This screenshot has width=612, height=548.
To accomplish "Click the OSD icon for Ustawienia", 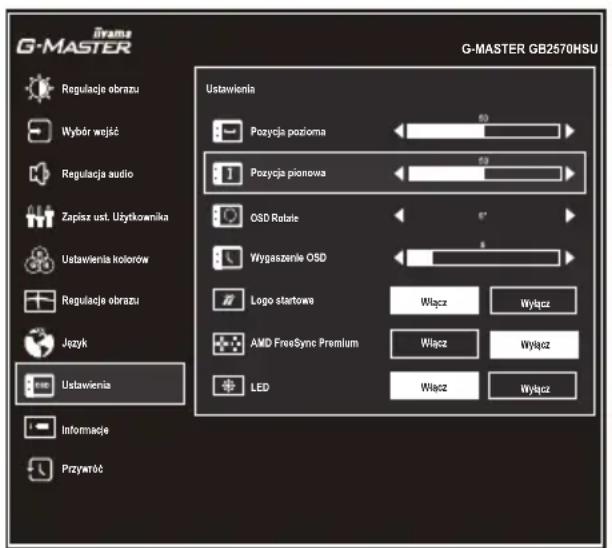I will [x=39, y=385].
